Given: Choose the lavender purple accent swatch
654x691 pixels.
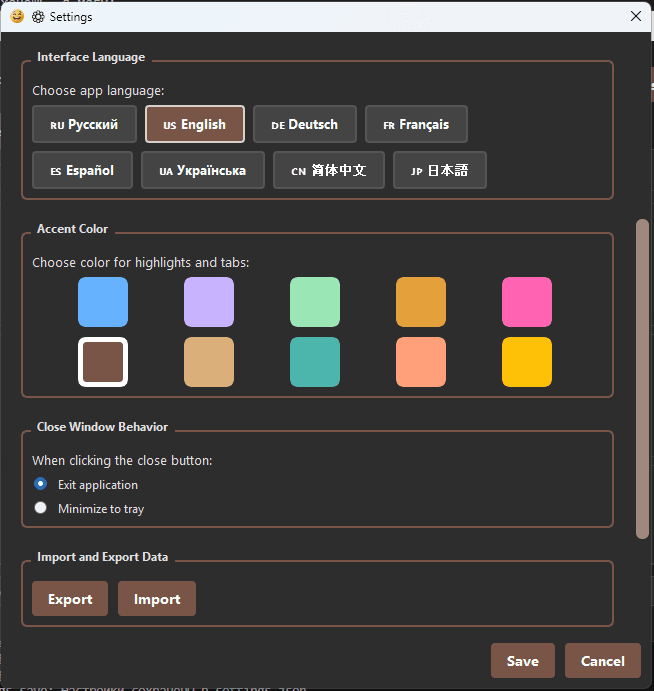Looking at the screenshot, I should 209,302.
